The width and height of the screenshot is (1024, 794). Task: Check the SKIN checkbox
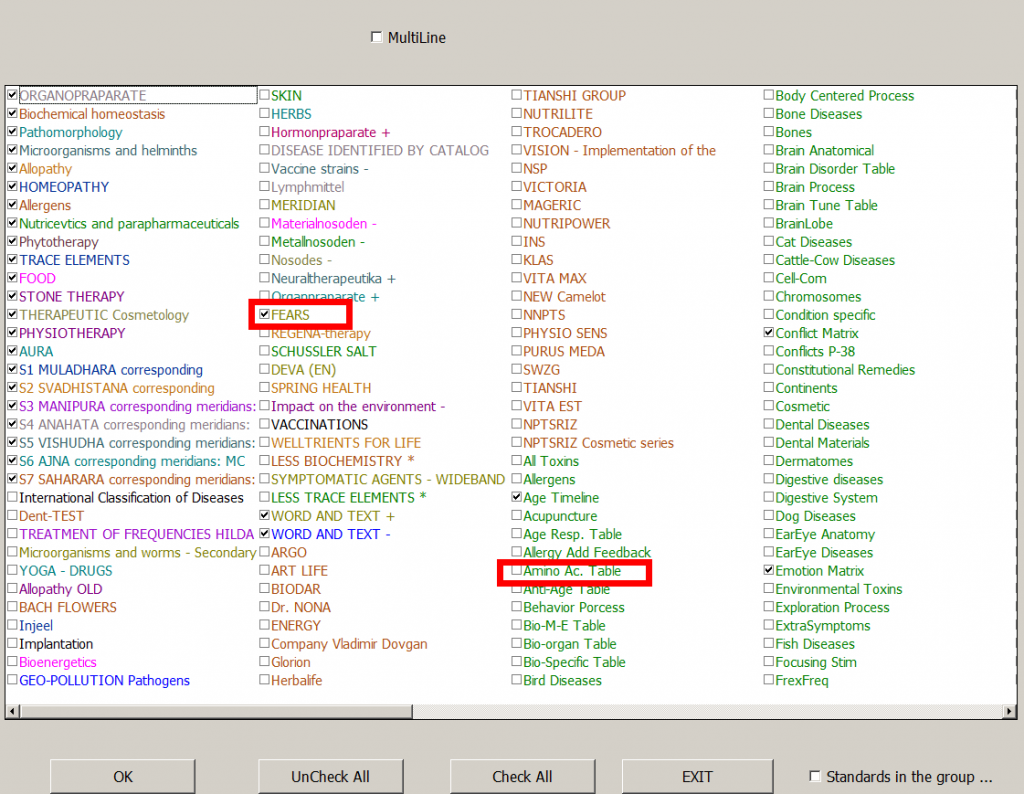266,95
